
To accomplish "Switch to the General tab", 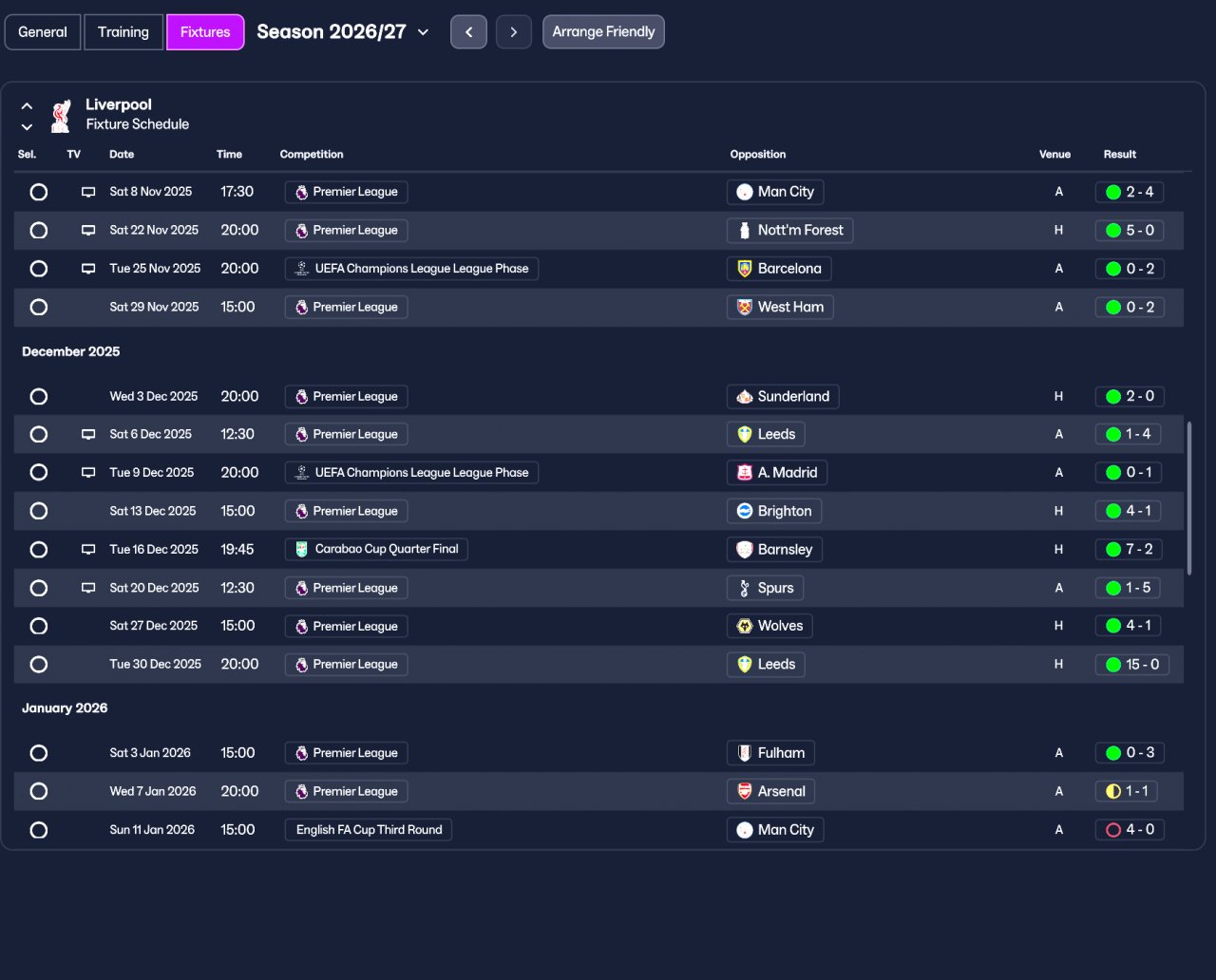I will point(43,32).
